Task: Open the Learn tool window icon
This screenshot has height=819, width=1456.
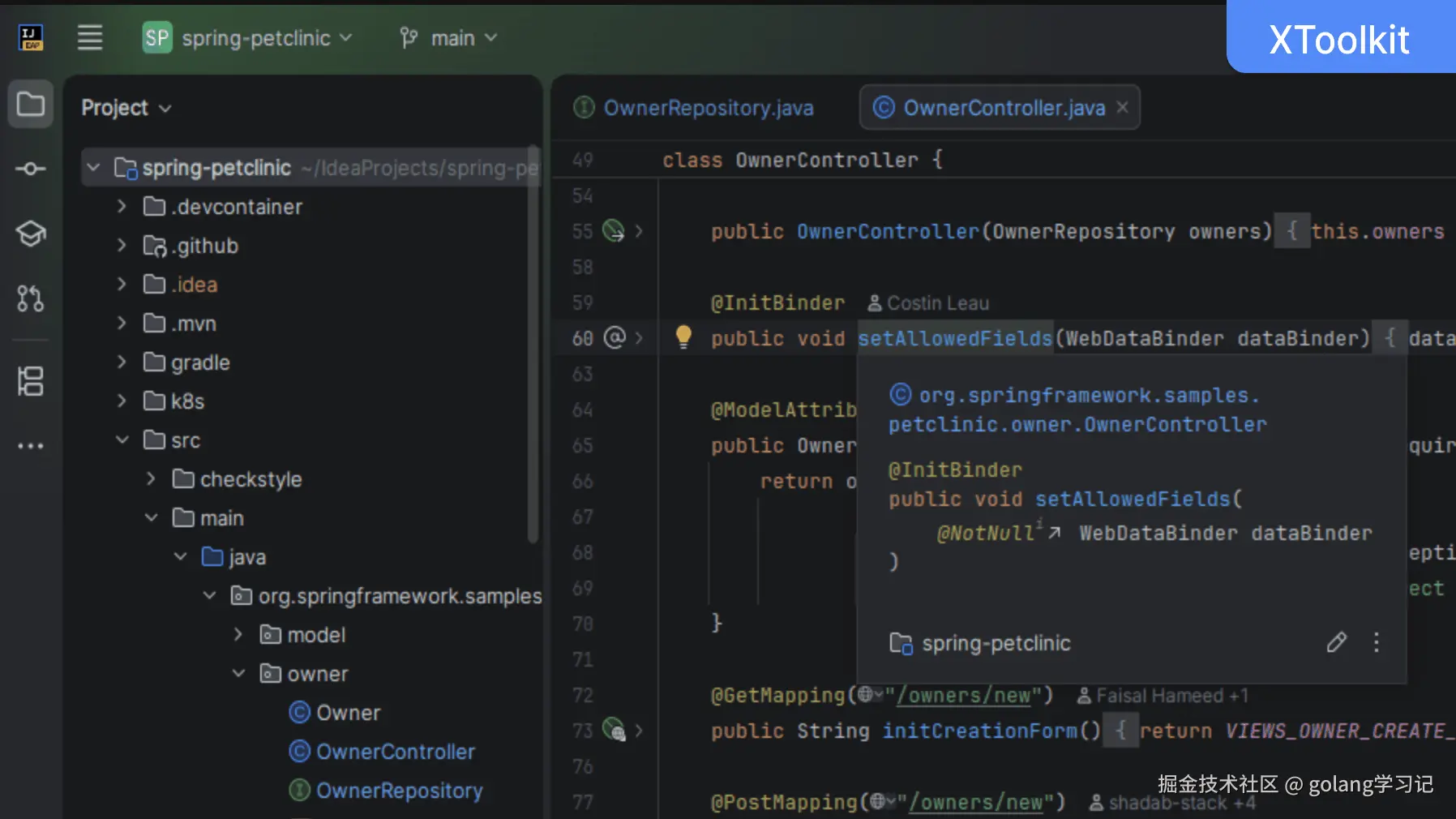Action: coord(31,234)
